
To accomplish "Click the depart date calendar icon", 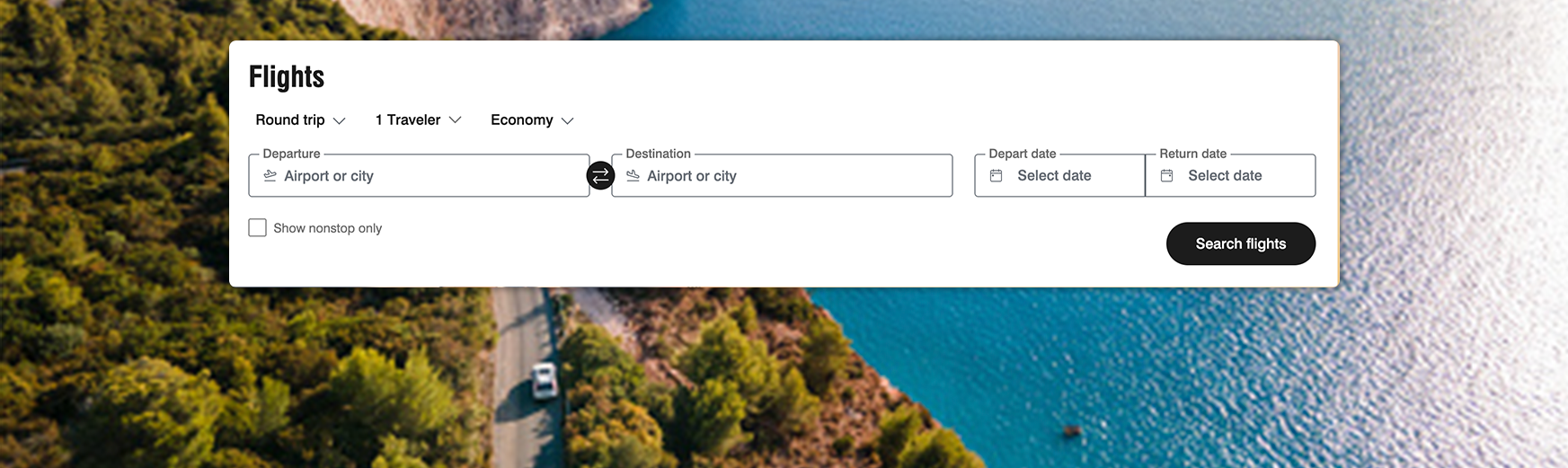I will point(996,176).
